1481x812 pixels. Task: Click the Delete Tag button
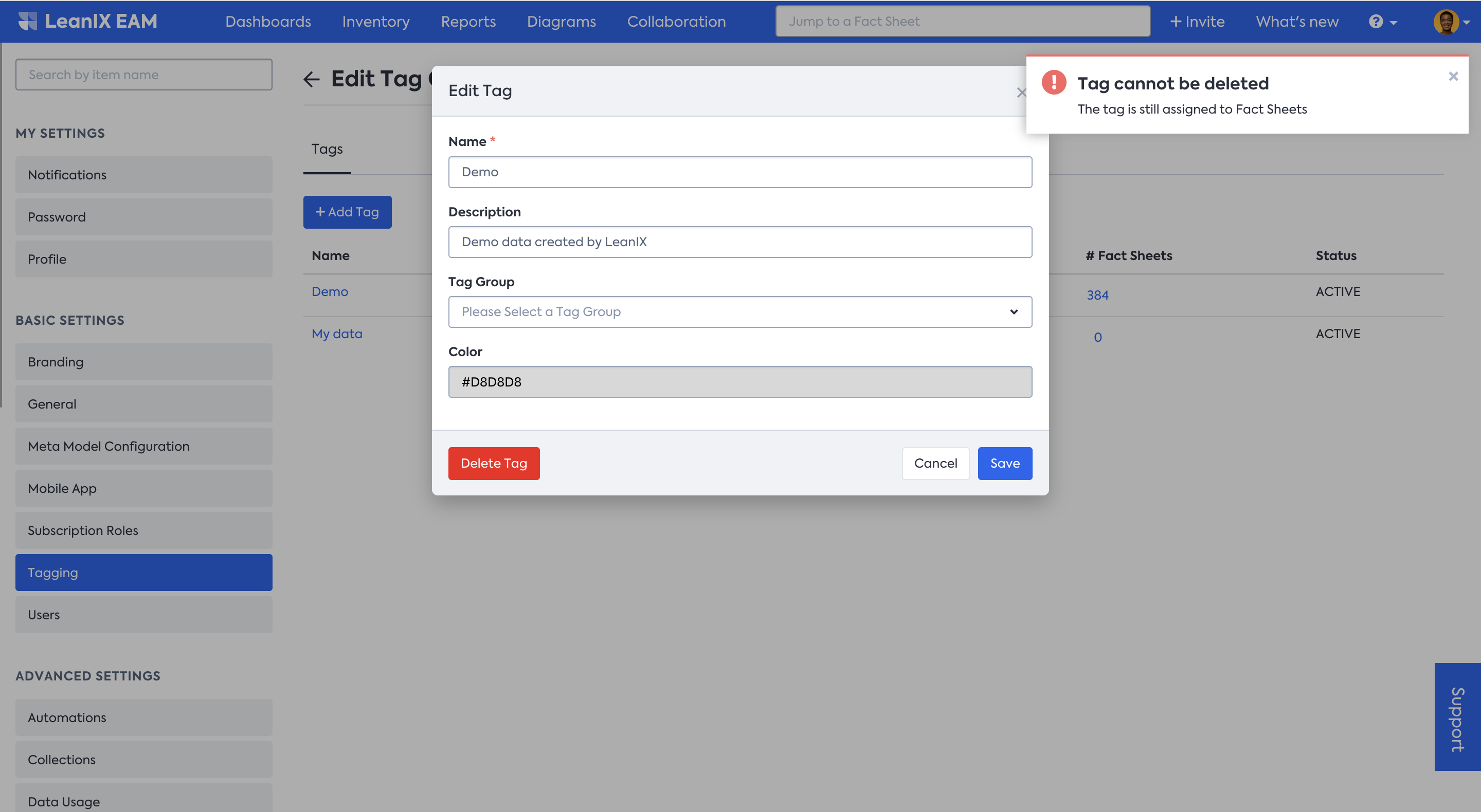point(493,463)
